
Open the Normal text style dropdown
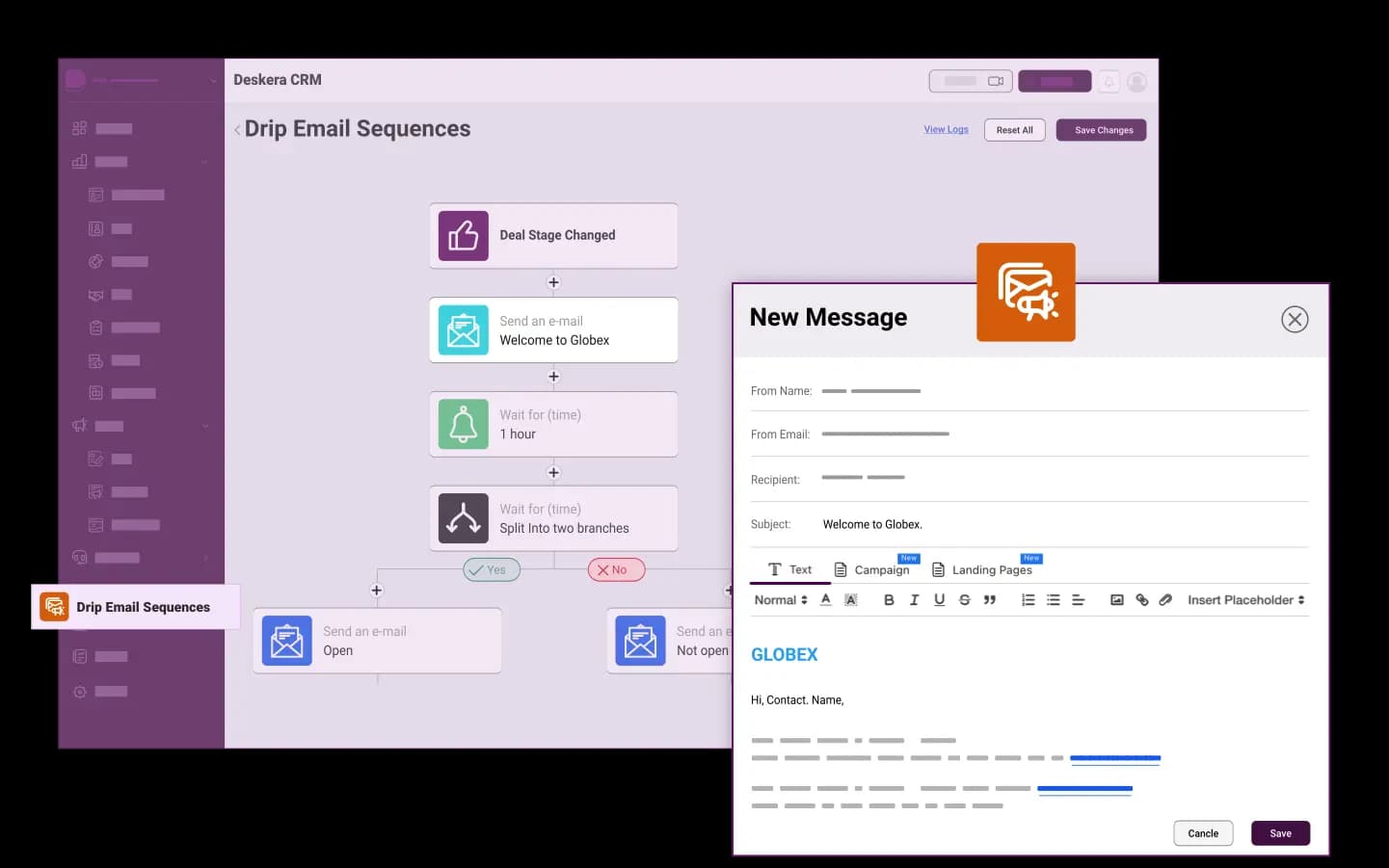point(781,599)
